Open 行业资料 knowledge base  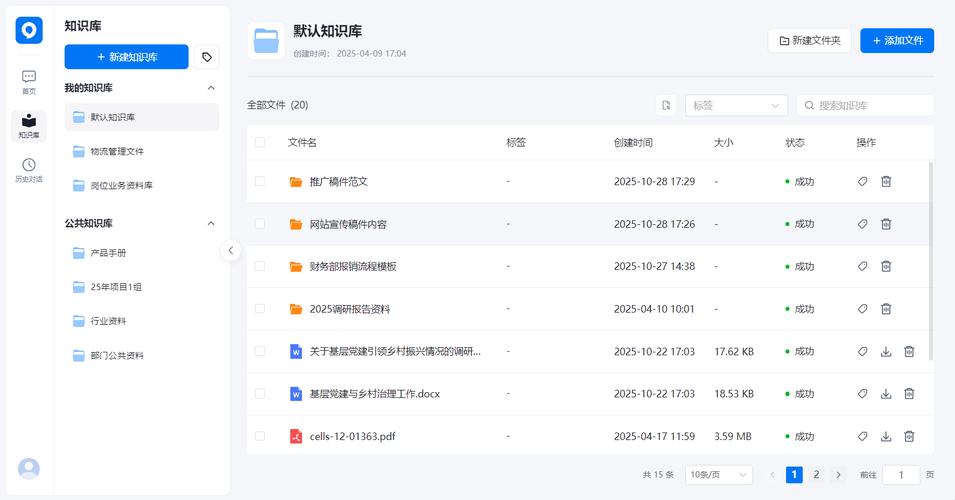pos(142,321)
